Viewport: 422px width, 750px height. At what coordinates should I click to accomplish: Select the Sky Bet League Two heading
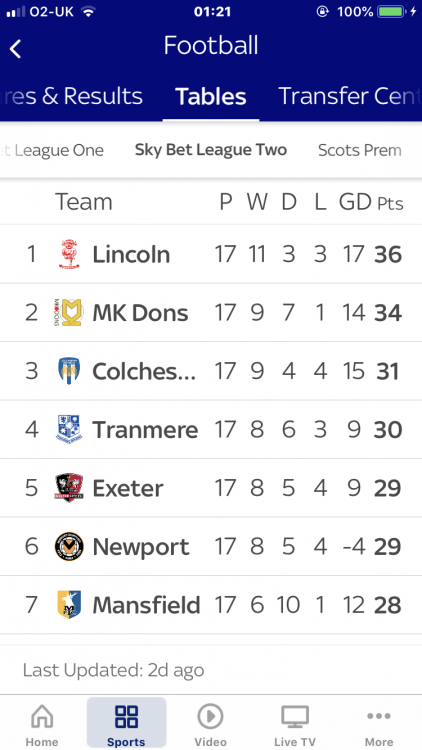click(211, 150)
